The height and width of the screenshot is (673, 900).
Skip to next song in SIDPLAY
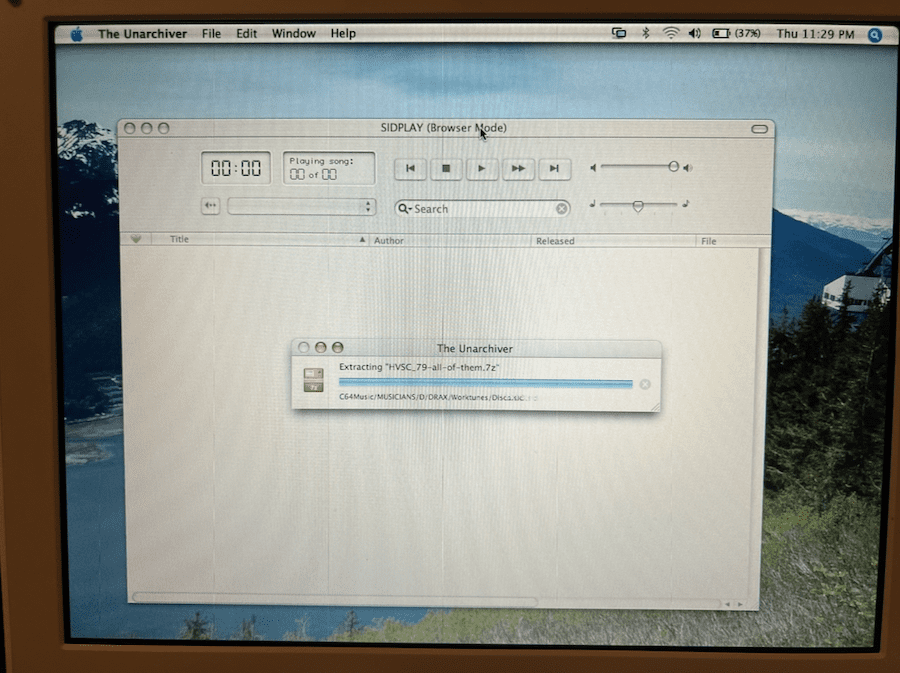pyautogui.click(x=554, y=169)
